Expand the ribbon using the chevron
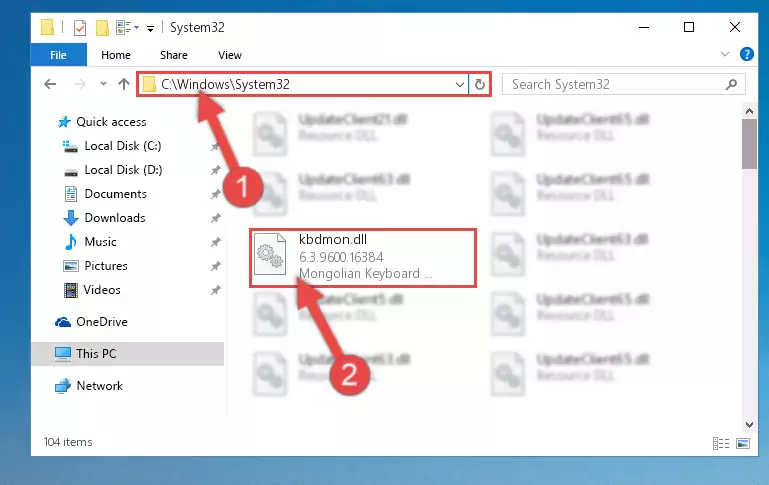The height and width of the screenshot is (485, 769). click(x=725, y=54)
